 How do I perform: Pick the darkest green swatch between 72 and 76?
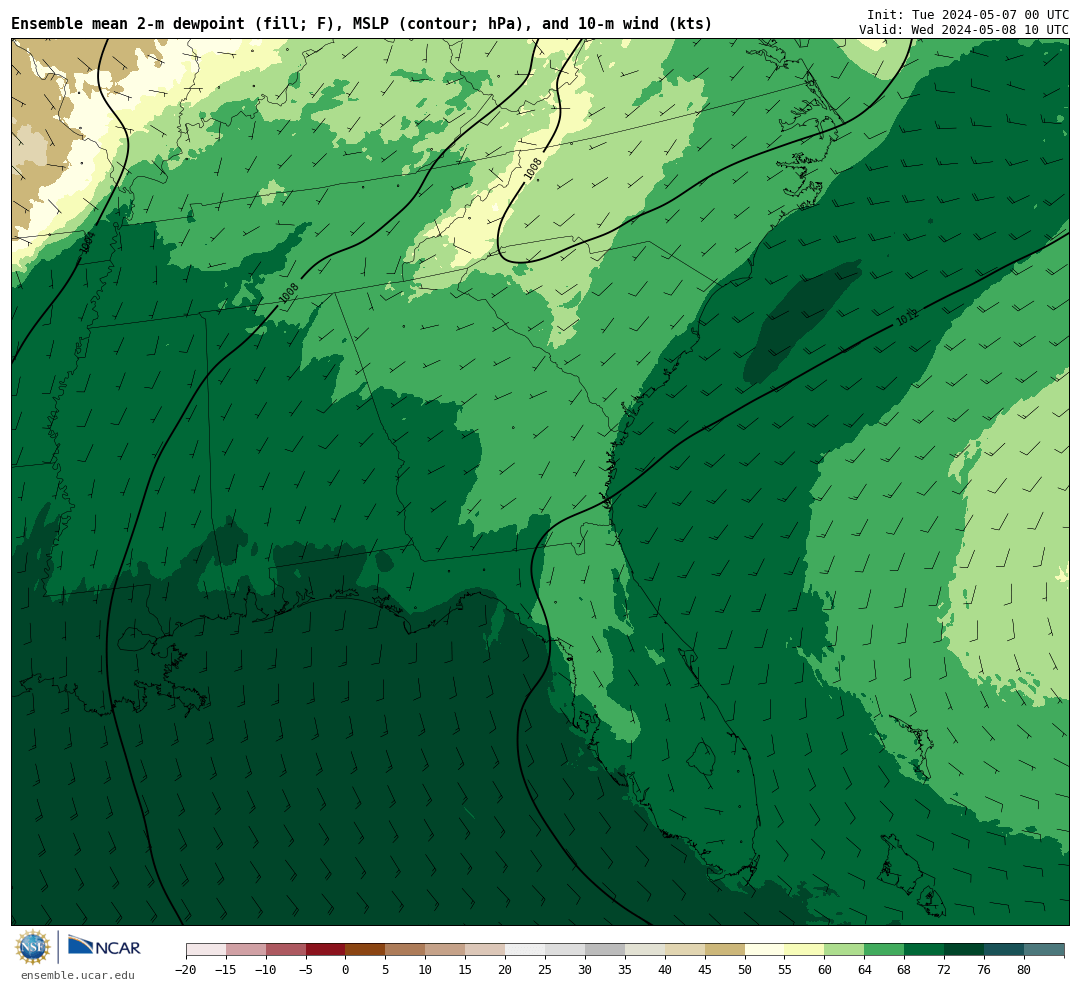point(965,950)
